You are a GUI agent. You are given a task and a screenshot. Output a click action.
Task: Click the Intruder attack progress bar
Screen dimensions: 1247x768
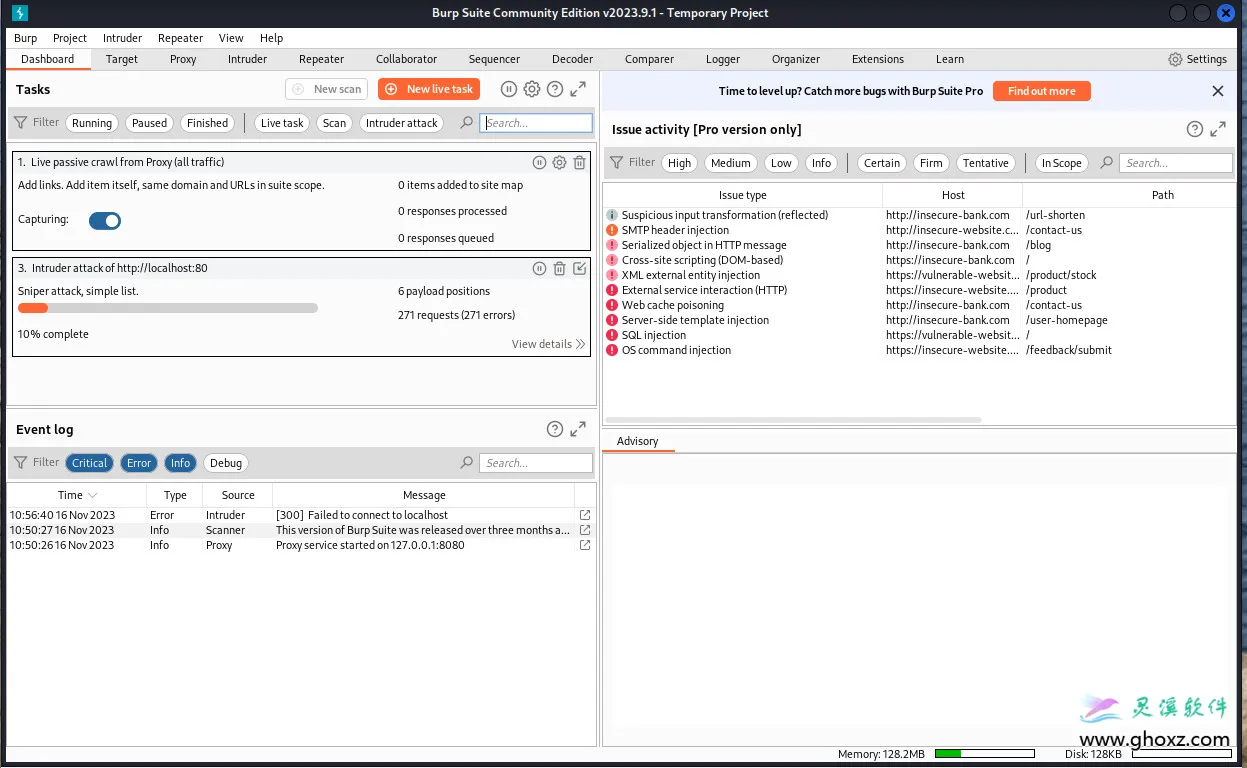point(168,308)
